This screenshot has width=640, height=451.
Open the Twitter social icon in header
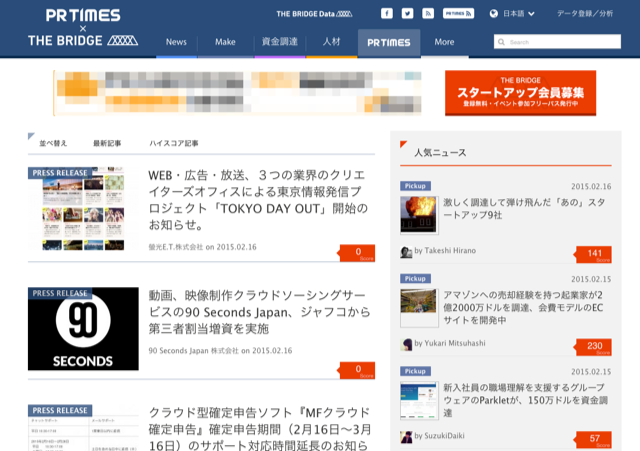407,13
